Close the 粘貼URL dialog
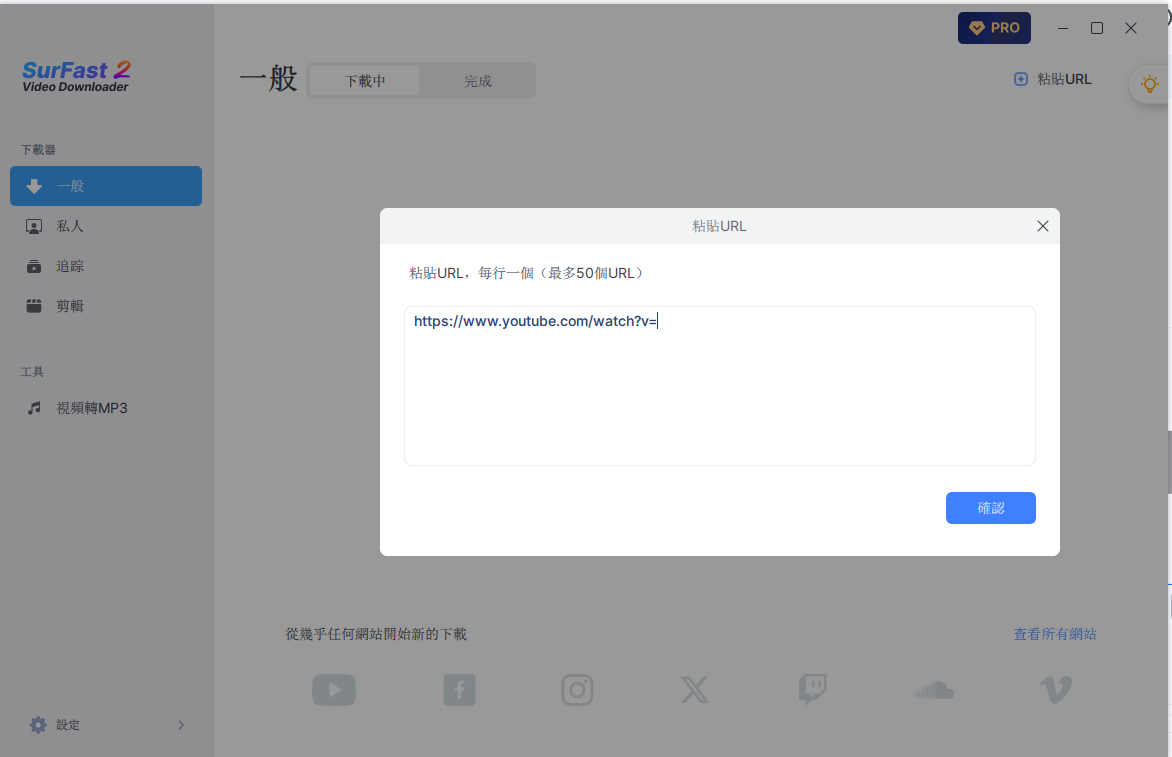This screenshot has width=1172, height=757. pyautogui.click(x=1043, y=226)
